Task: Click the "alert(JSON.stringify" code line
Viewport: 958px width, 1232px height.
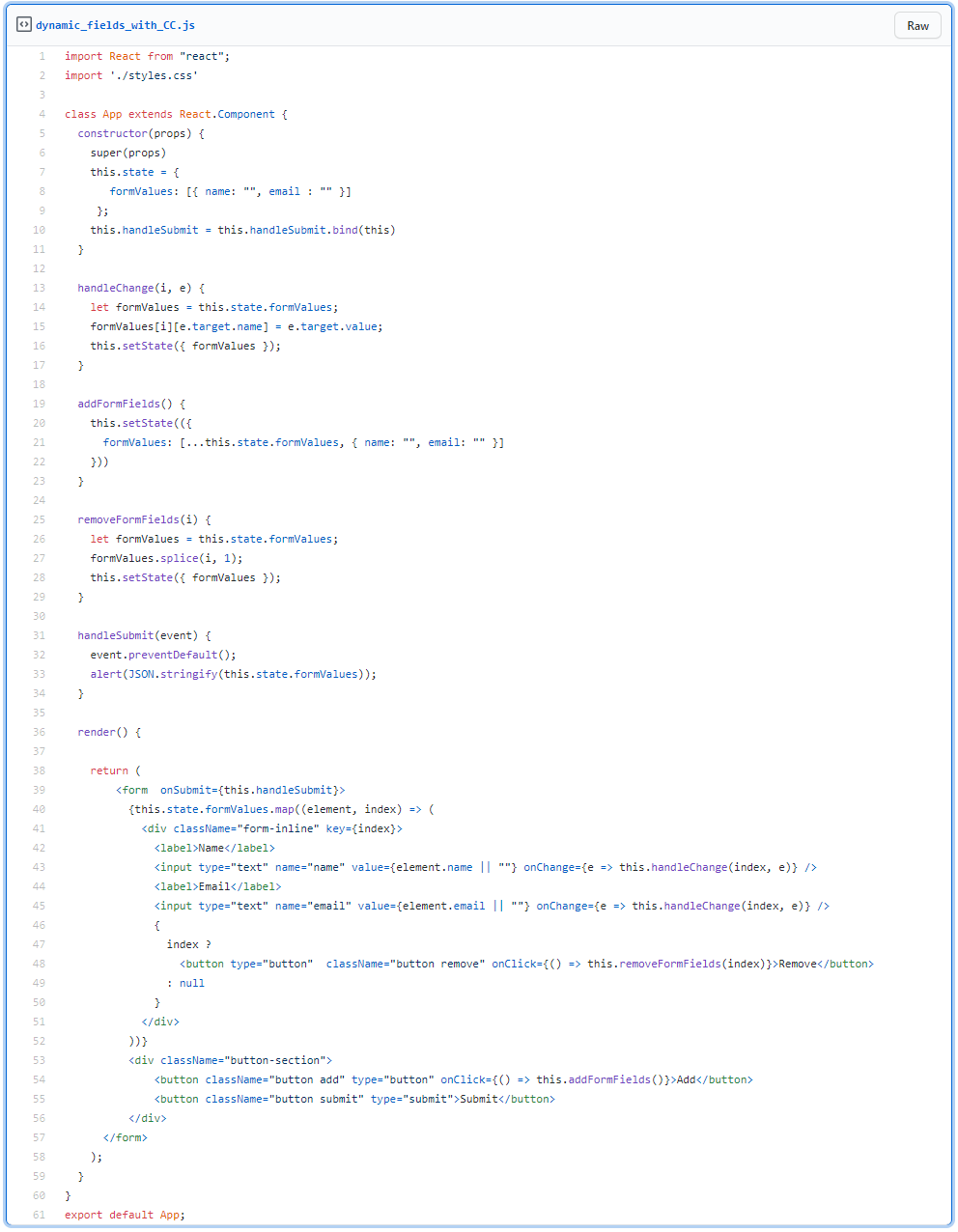Action: pyautogui.click(x=233, y=674)
